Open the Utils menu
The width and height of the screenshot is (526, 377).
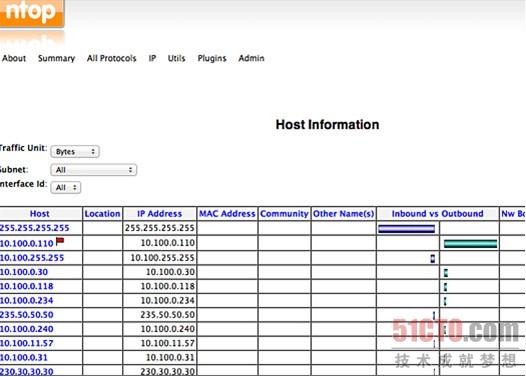pyautogui.click(x=176, y=58)
